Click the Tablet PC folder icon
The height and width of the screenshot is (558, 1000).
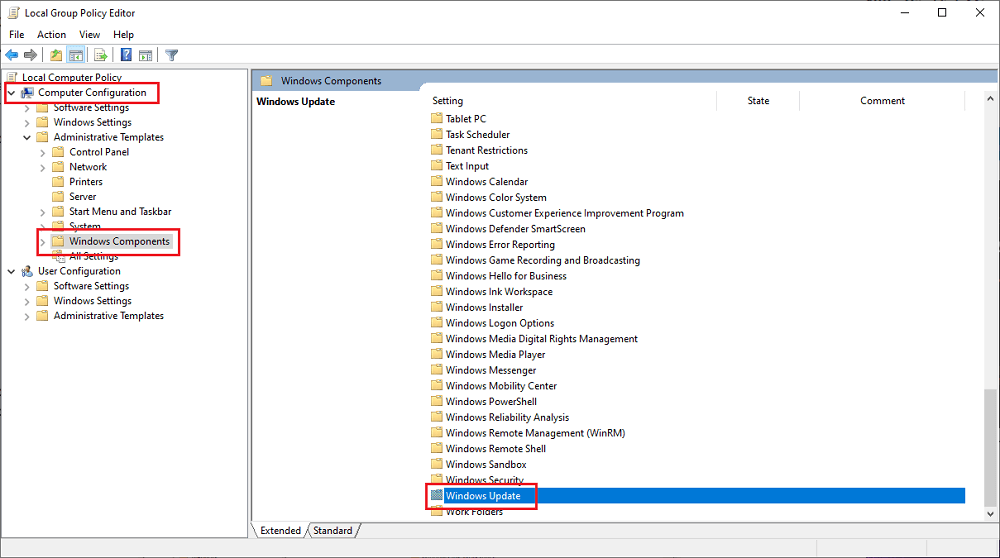pyautogui.click(x=437, y=118)
